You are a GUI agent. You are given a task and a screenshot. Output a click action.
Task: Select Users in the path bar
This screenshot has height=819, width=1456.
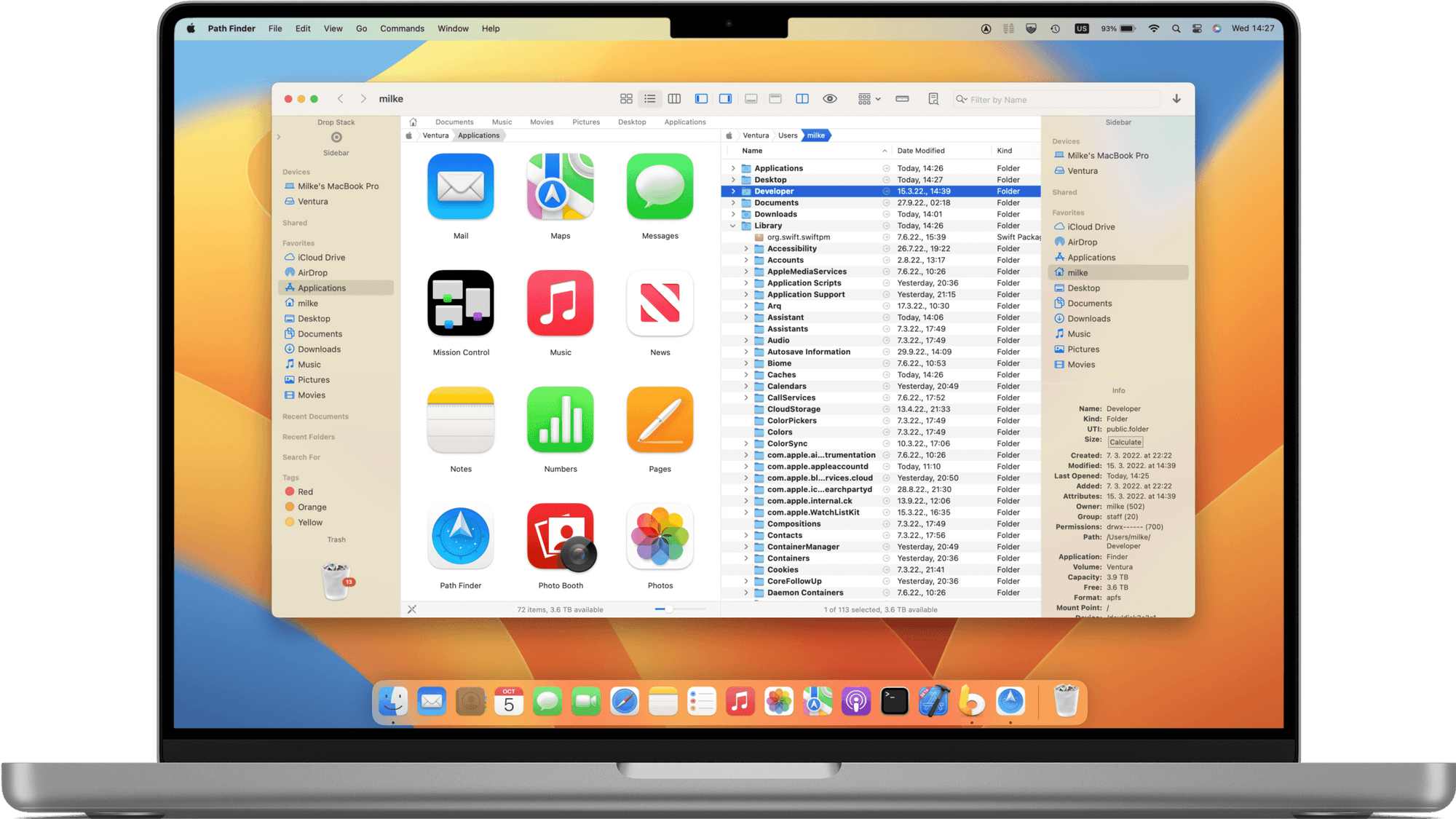pyautogui.click(x=787, y=135)
